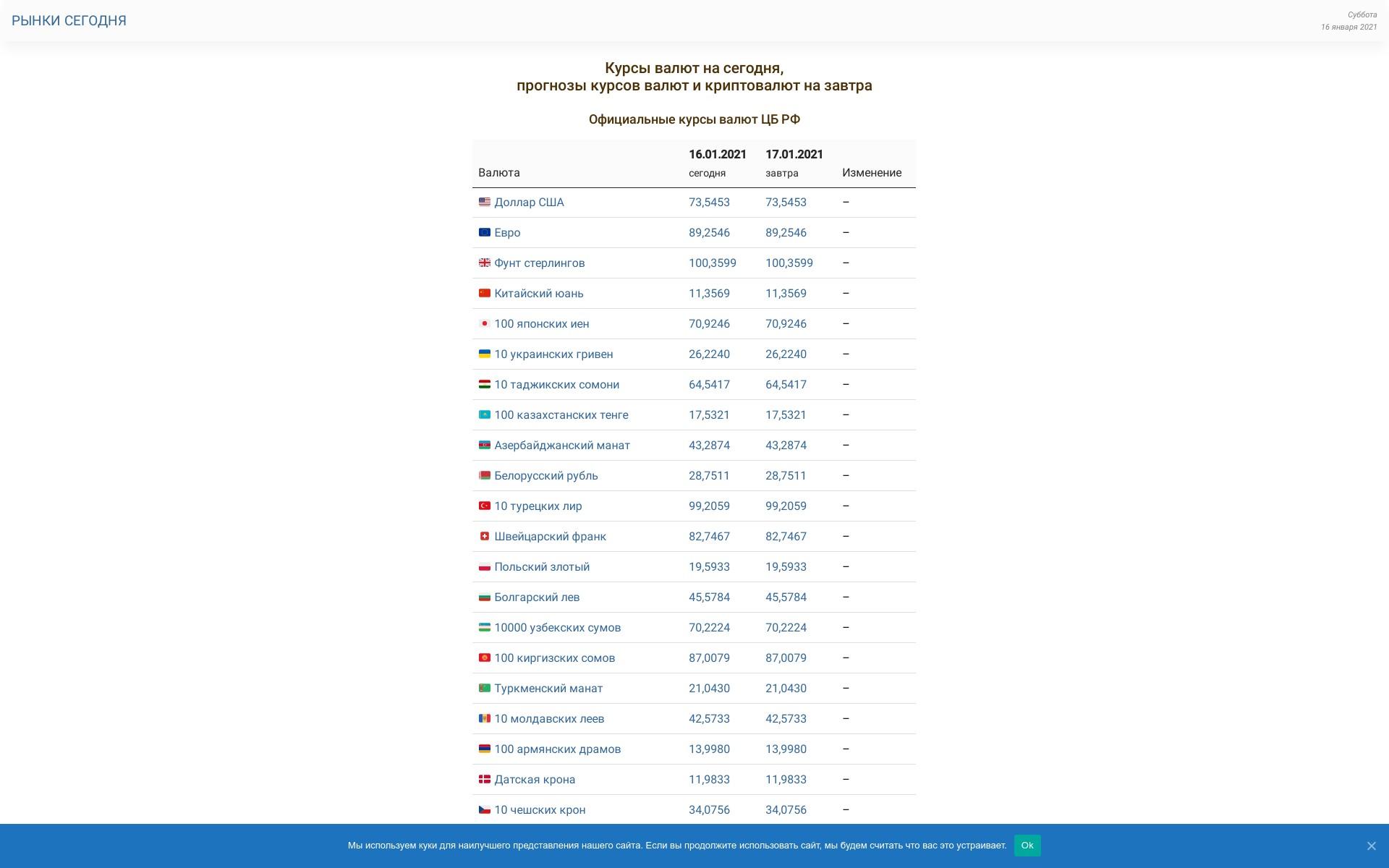Viewport: 1389px width, 868px height.
Task: Open the 100 казахстанских тенге link
Action: click(561, 415)
